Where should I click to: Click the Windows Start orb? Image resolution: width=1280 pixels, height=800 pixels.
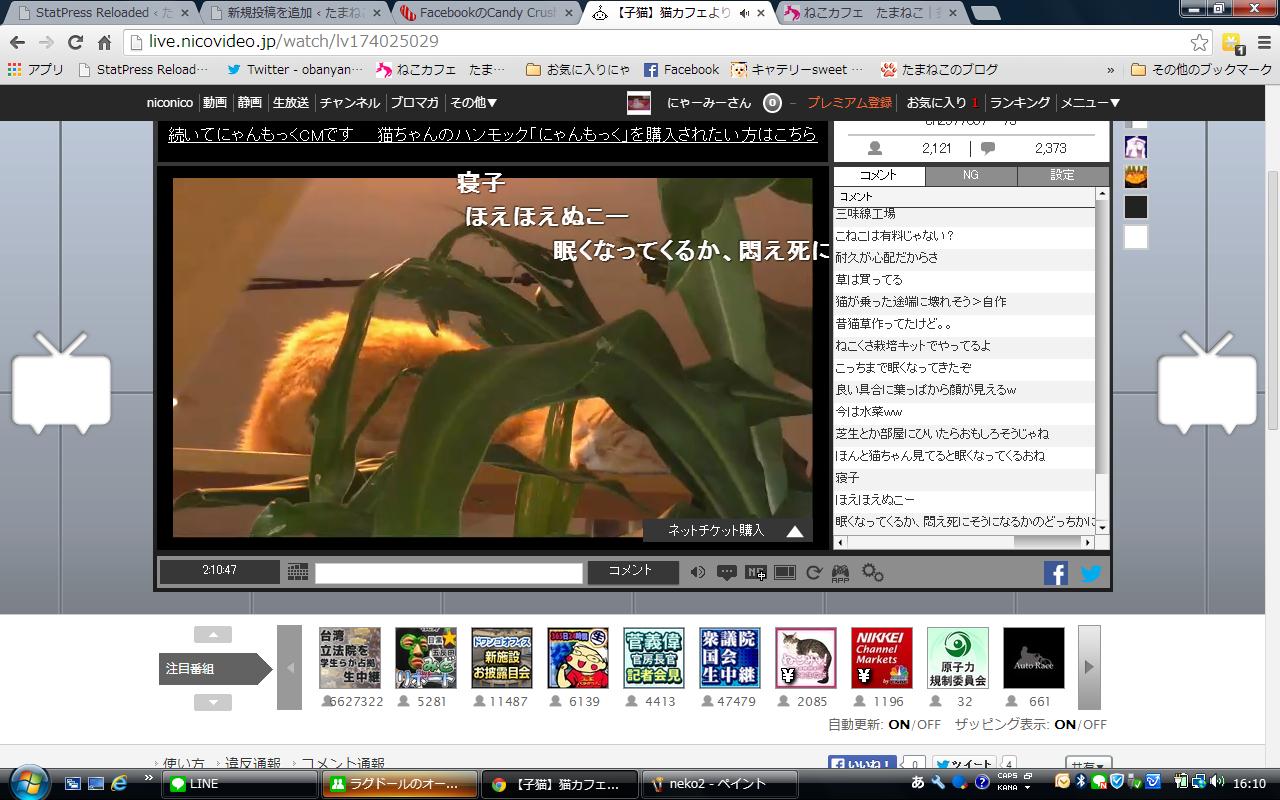pos(27,783)
